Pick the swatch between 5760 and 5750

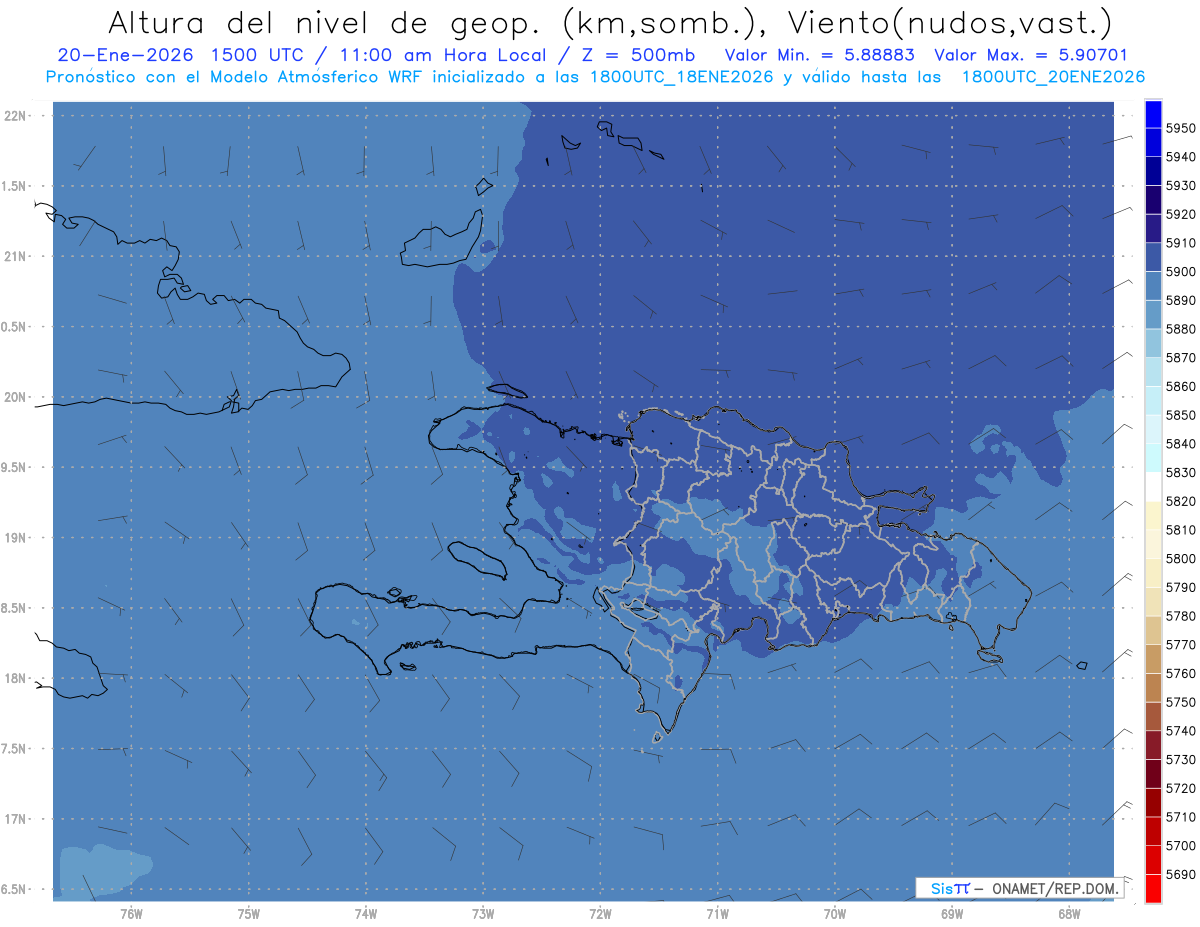click(x=1153, y=688)
